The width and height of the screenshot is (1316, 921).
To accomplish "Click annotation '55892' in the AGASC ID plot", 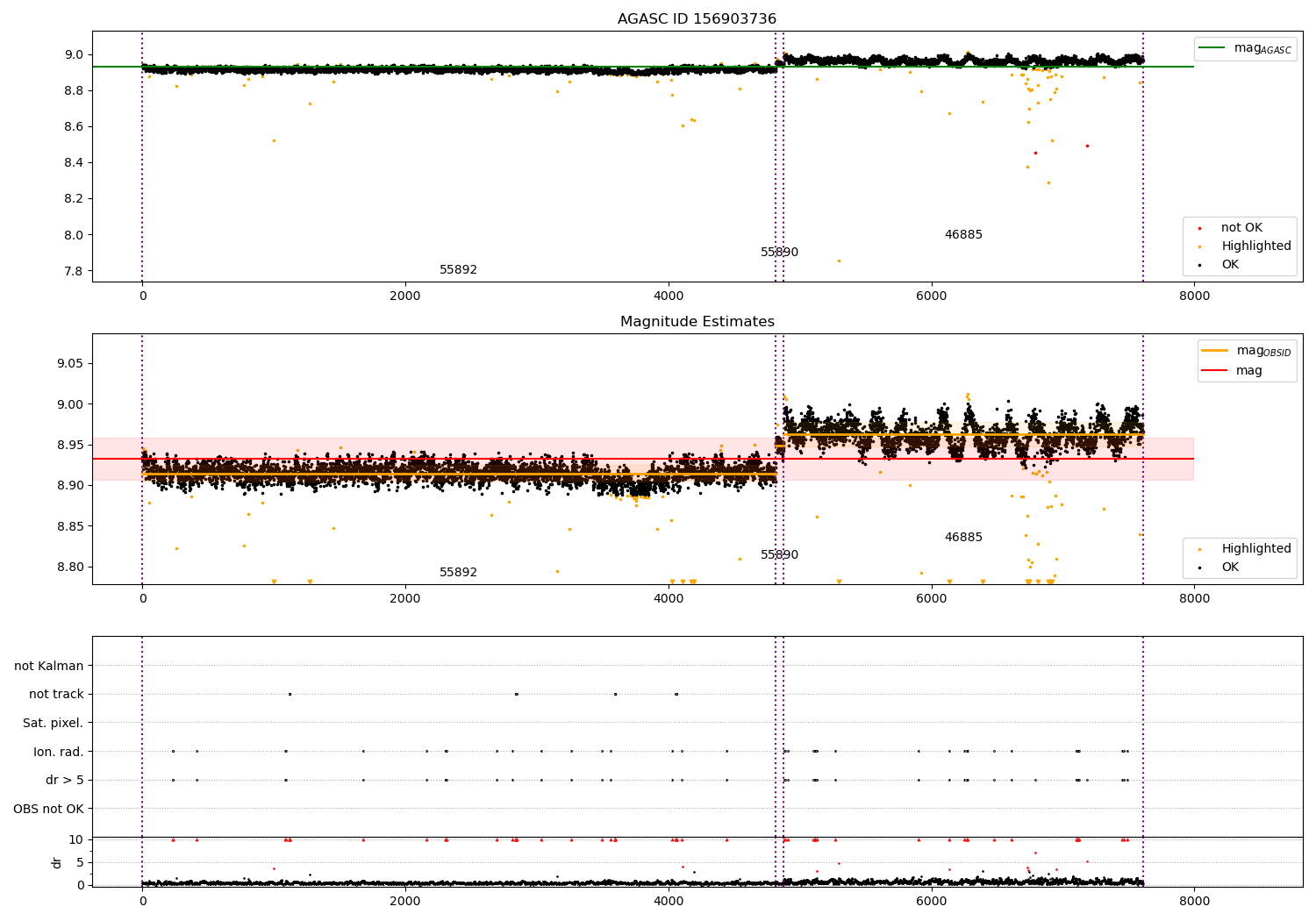I will (x=458, y=270).
